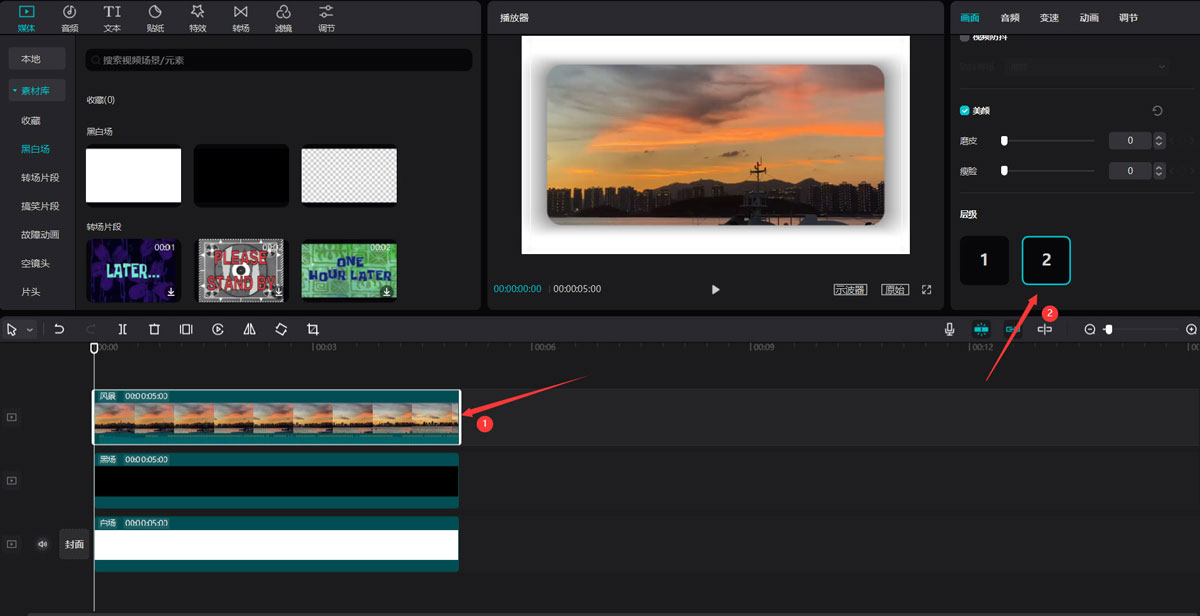
Task: Start voice recording with microphone icon
Action: point(949,329)
